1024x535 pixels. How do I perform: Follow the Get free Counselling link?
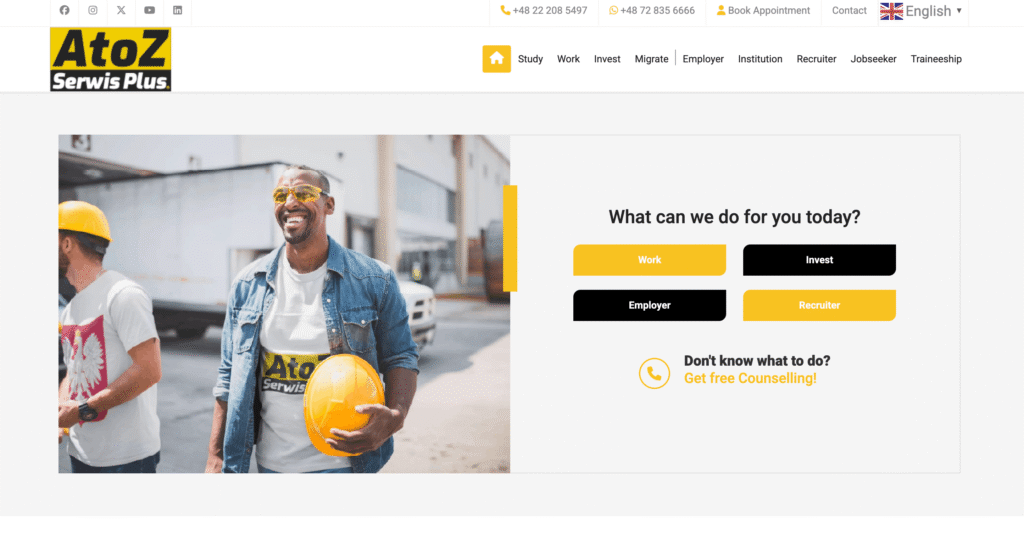coord(750,378)
